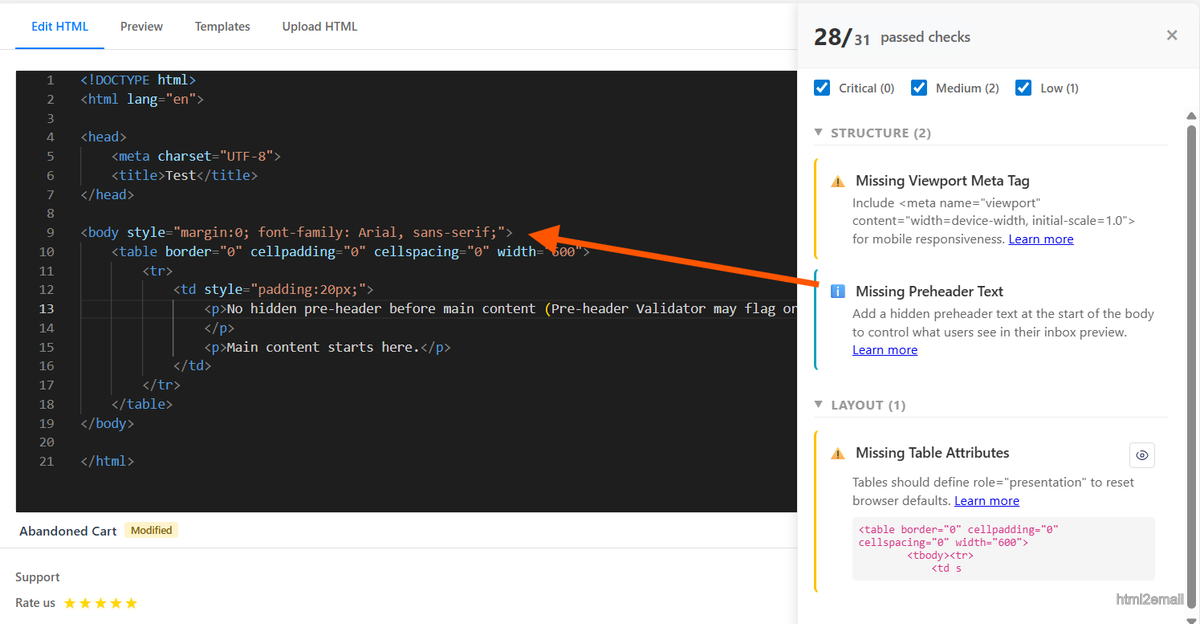Open the Templates tab
This screenshot has height=624, width=1200.
tap(222, 26)
